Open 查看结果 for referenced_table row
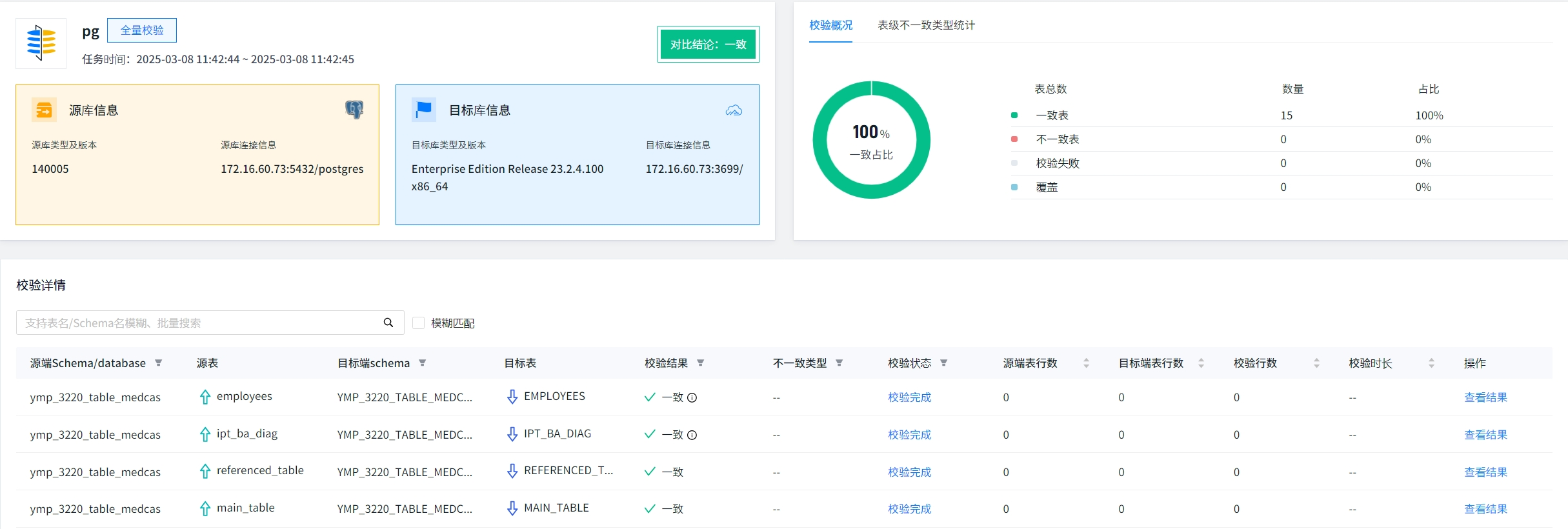The height and width of the screenshot is (529, 1568). pyautogui.click(x=1485, y=472)
